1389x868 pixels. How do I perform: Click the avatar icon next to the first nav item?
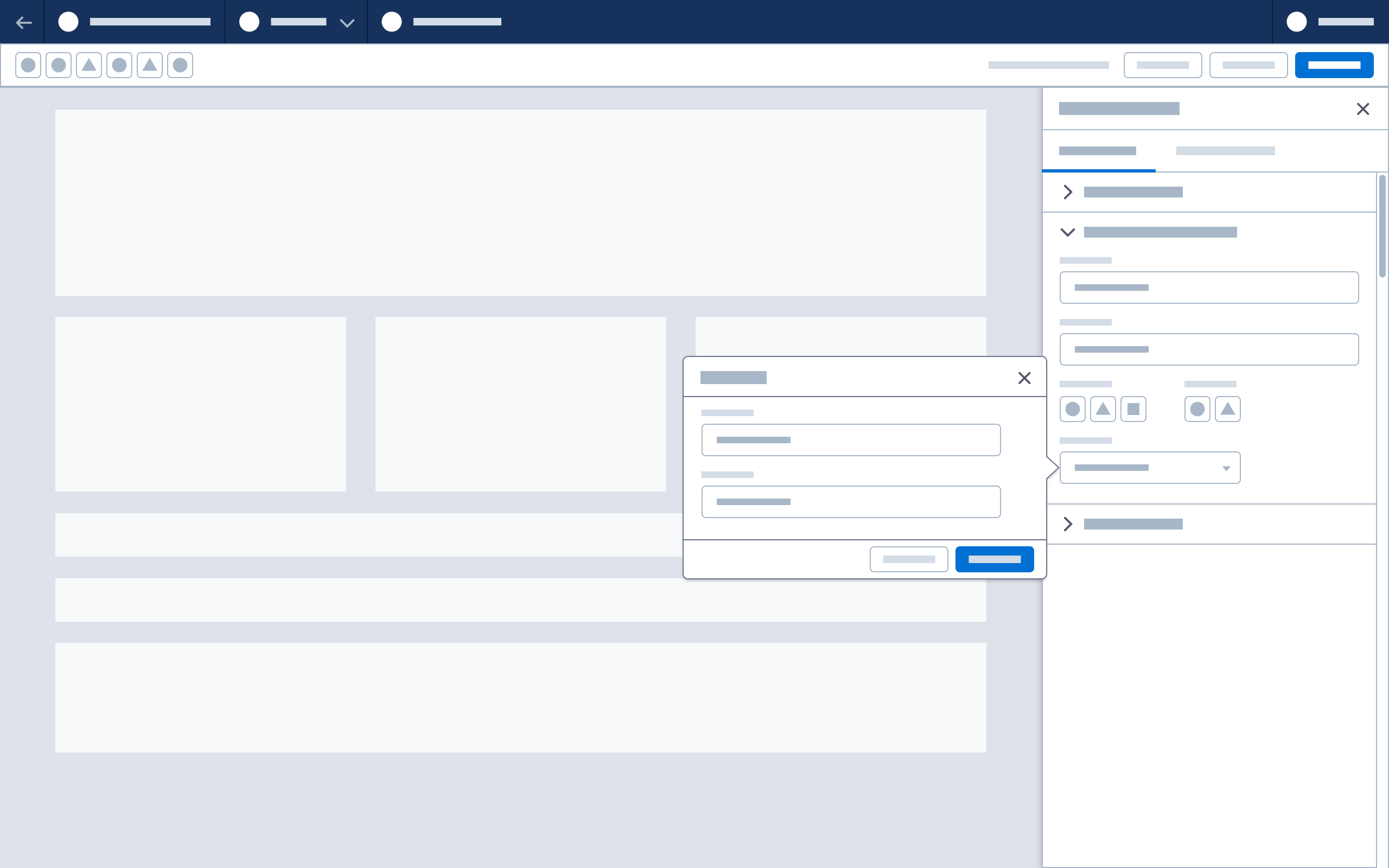pyautogui.click(x=69, y=22)
